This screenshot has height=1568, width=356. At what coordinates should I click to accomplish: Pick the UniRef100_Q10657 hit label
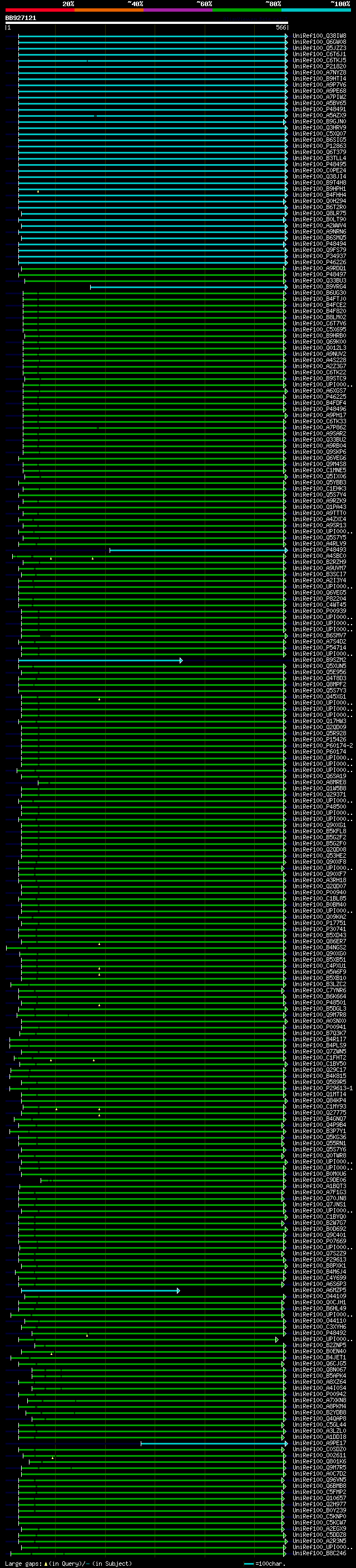point(319,1498)
